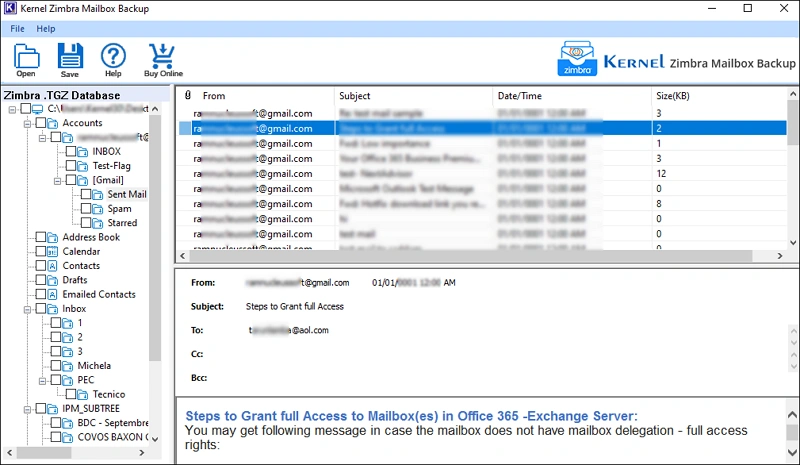
Task: Click the application icon in title bar
Action: click(x=10, y=8)
